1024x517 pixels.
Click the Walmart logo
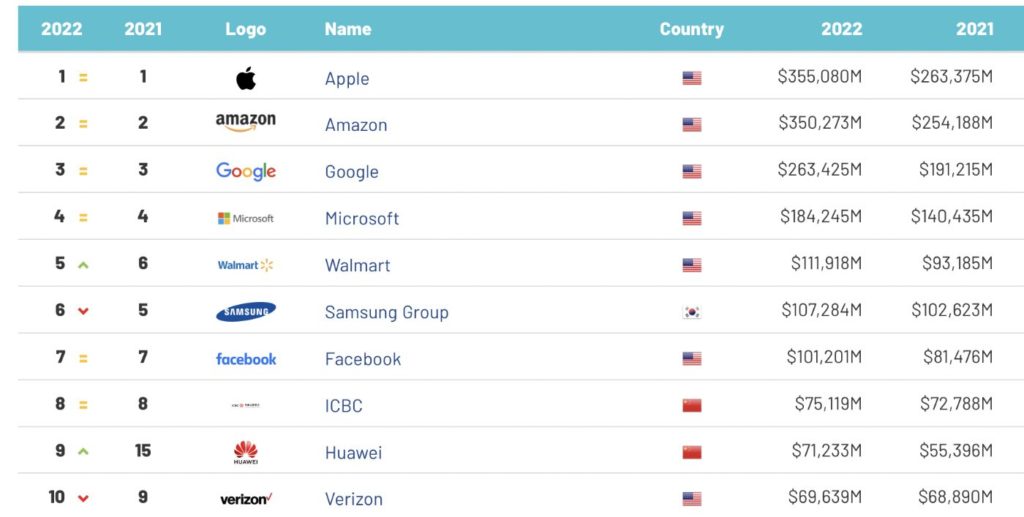(x=246, y=265)
